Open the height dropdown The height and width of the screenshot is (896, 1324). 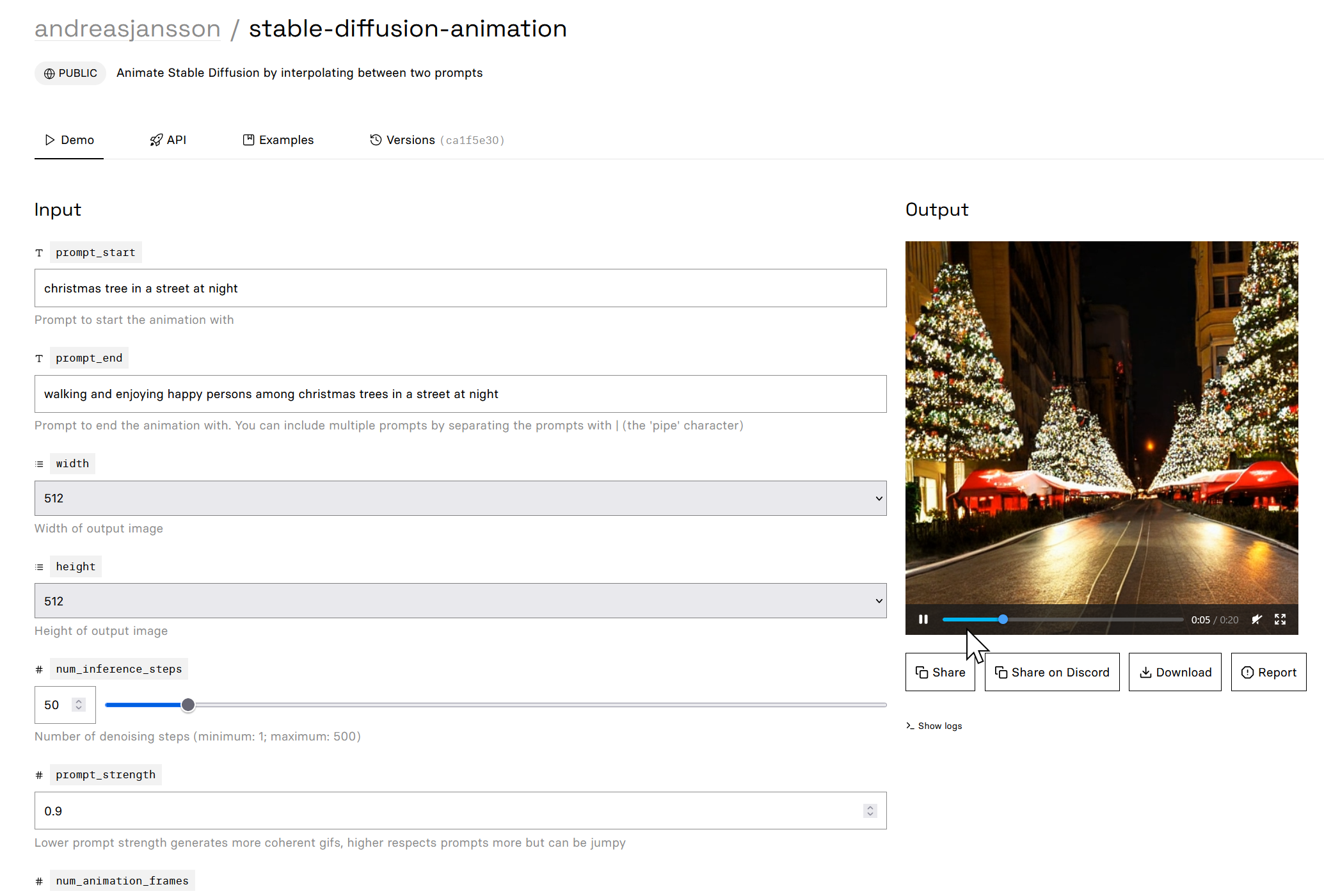[x=460, y=601]
